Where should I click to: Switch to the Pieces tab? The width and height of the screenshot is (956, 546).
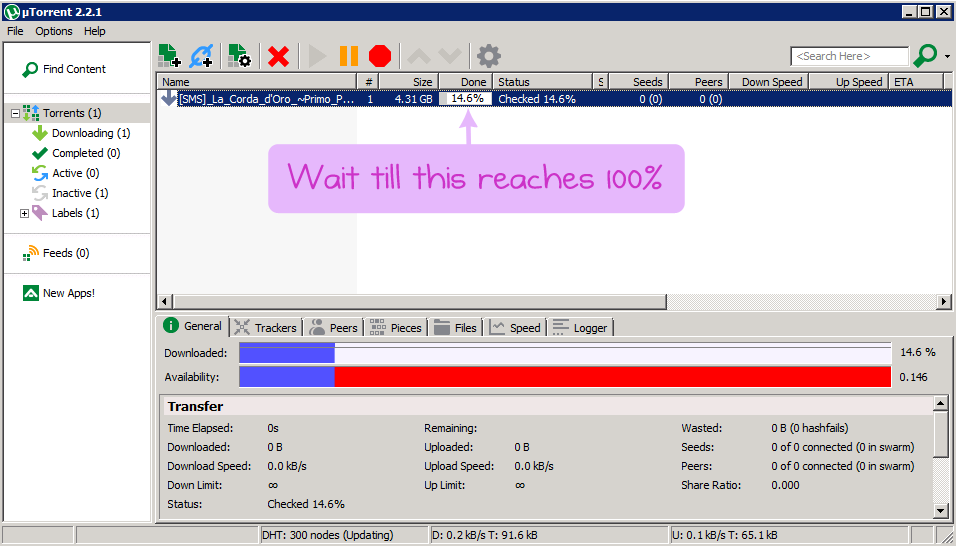coord(396,328)
